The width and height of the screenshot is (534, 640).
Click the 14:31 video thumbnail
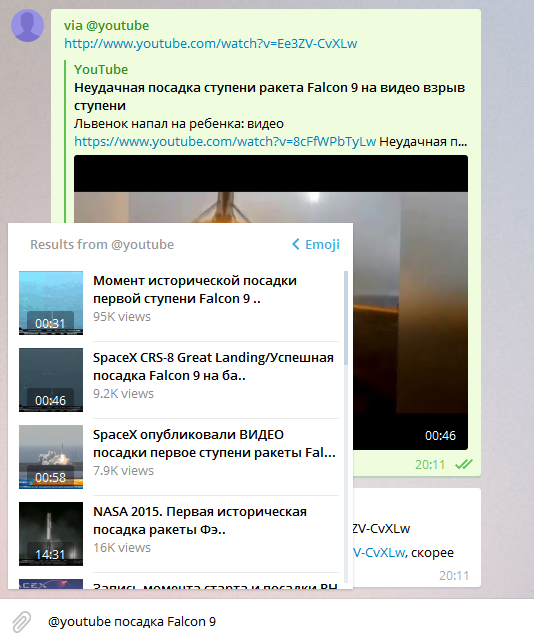point(51,534)
